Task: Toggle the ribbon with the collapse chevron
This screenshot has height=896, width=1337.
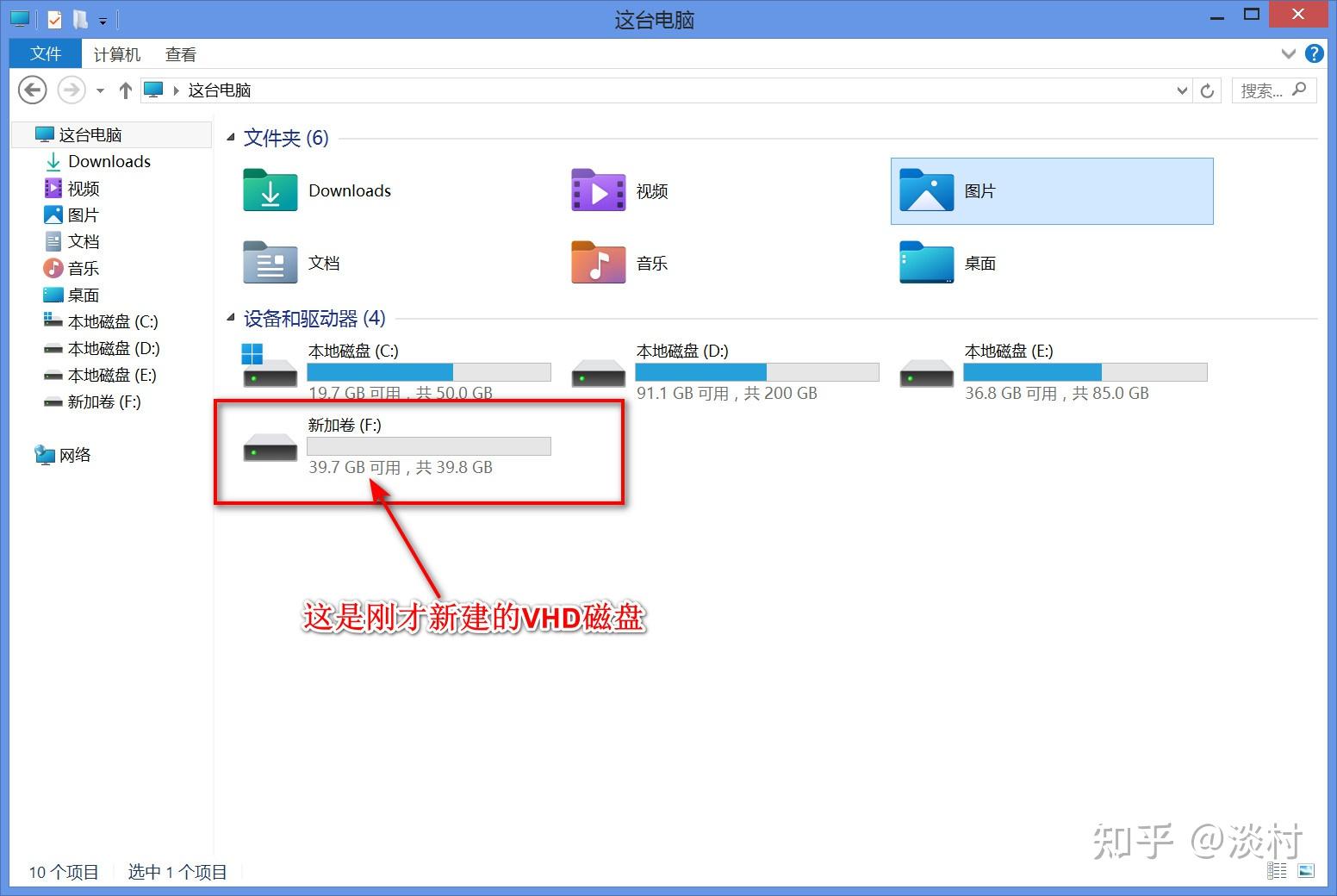Action: tap(1288, 53)
